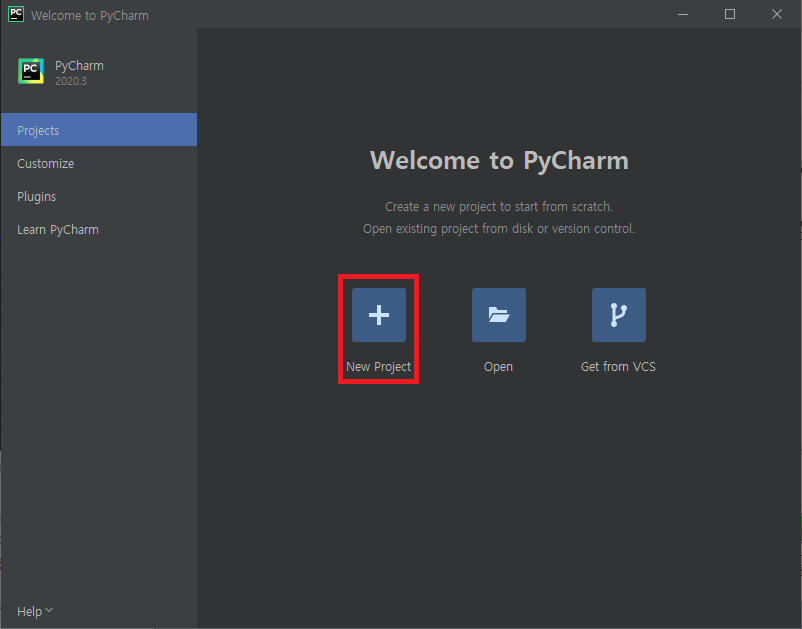Click the Open folder icon
Image resolution: width=802 pixels, height=629 pixels.
(499, 315)
